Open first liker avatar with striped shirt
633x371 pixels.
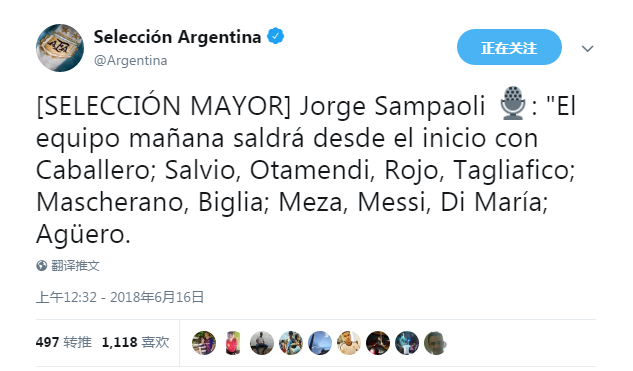(204, 343)
